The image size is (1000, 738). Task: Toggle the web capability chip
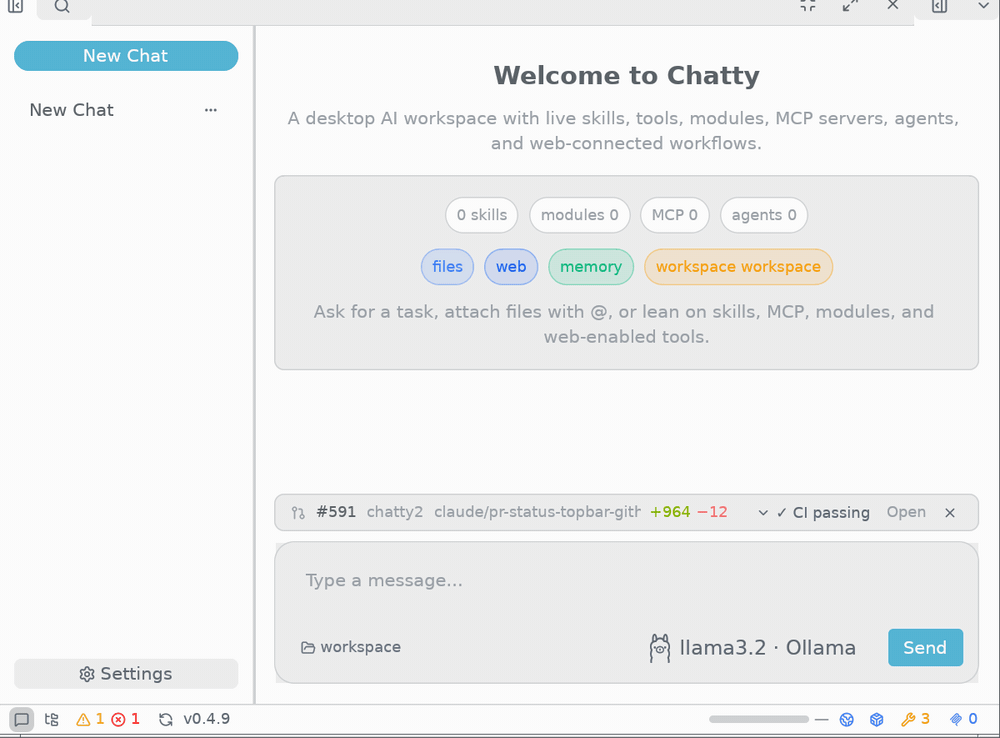(x=511, y=267)
